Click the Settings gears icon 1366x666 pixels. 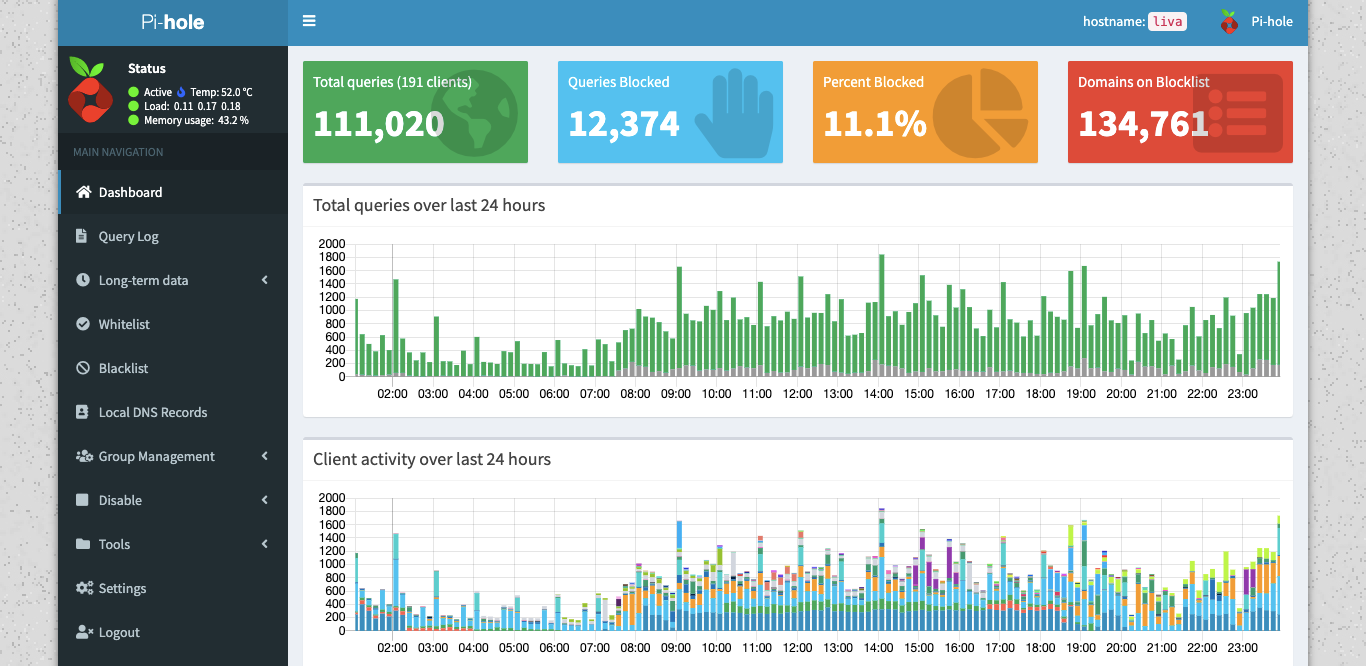(x=84, y=588)
